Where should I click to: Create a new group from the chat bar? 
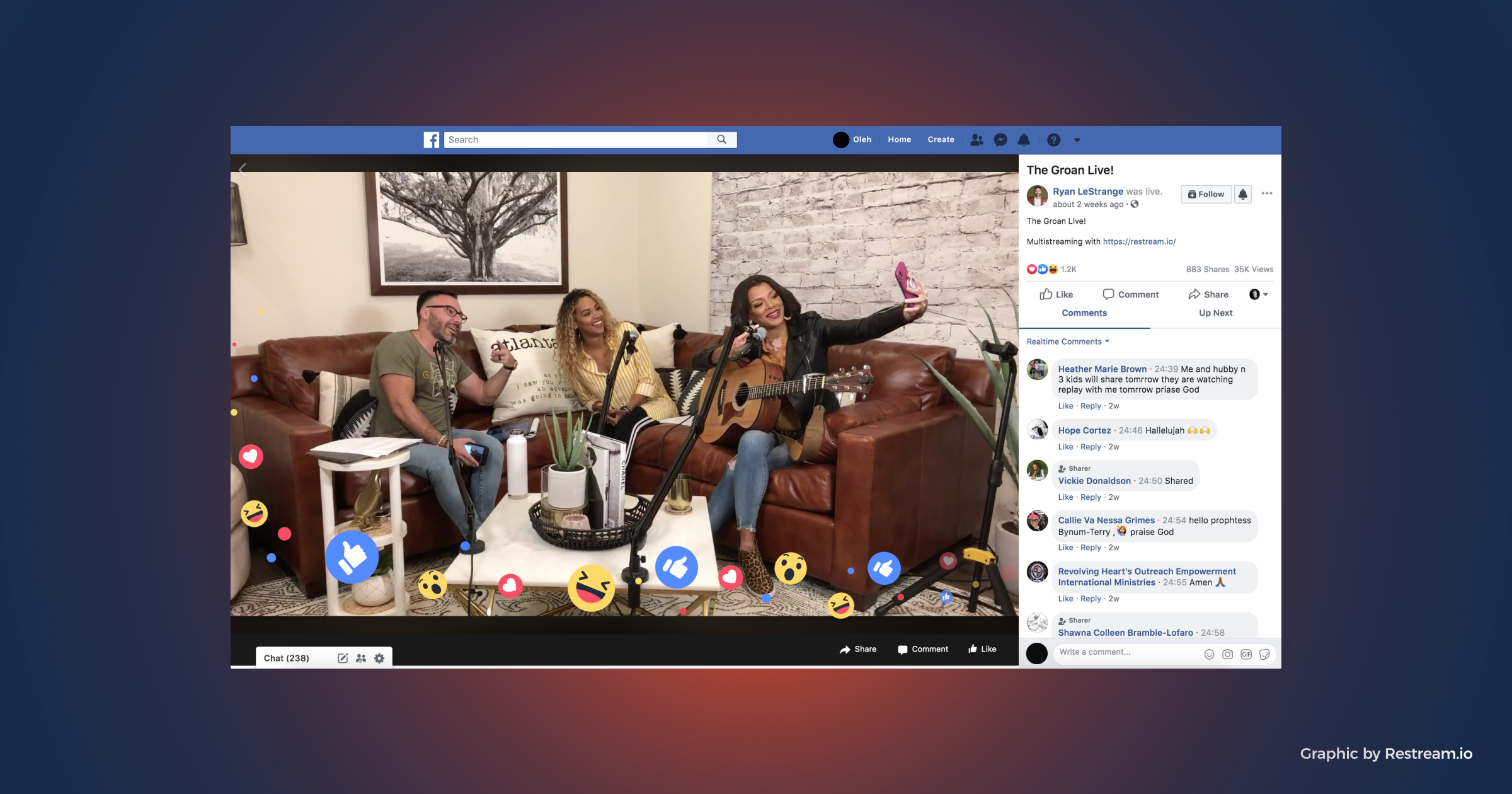tap(361, 659)
